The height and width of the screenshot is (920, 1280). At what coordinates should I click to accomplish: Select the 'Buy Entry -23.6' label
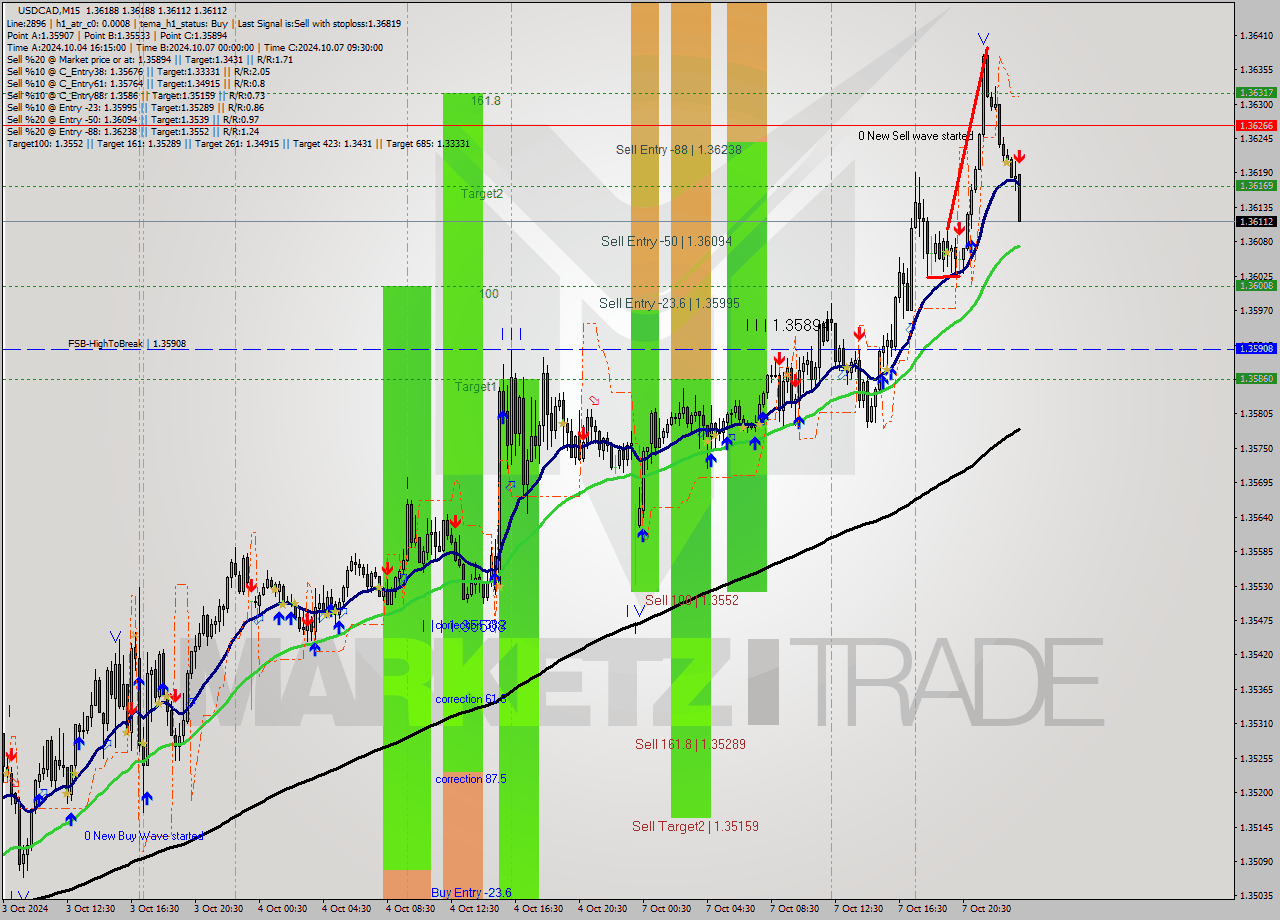471,892
